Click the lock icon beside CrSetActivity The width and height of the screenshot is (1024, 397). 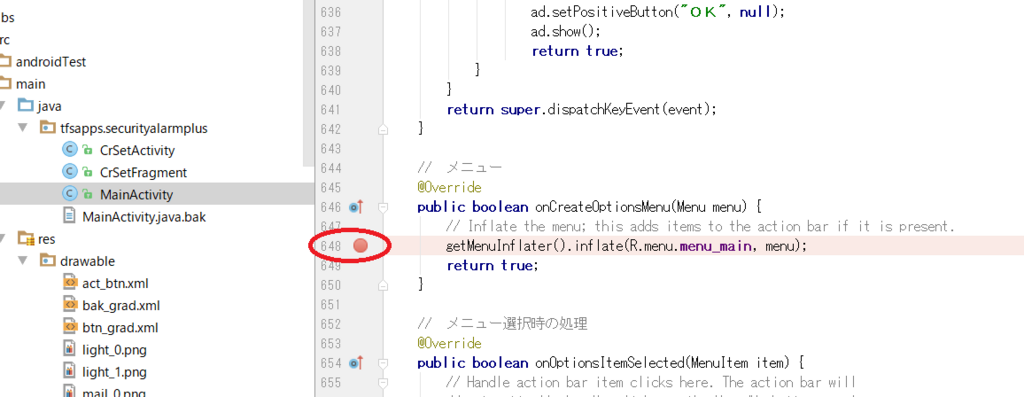[x=88, y=151]
